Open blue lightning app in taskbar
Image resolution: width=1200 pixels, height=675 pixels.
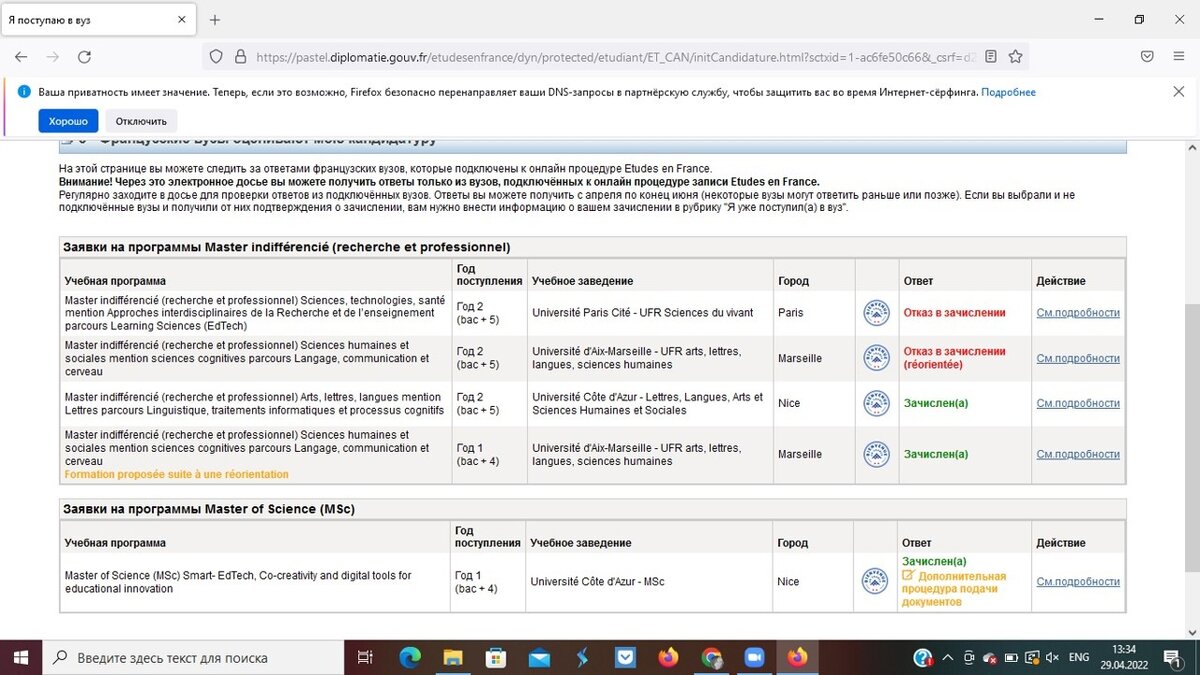click(x=583, y=657)
